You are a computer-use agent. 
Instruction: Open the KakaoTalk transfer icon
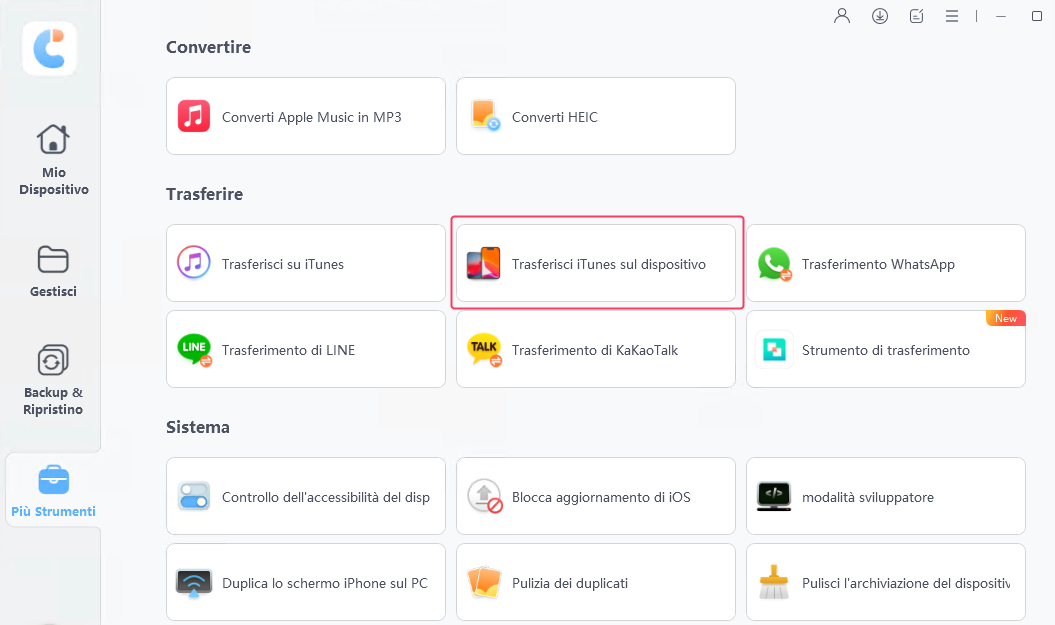point(485,350)
